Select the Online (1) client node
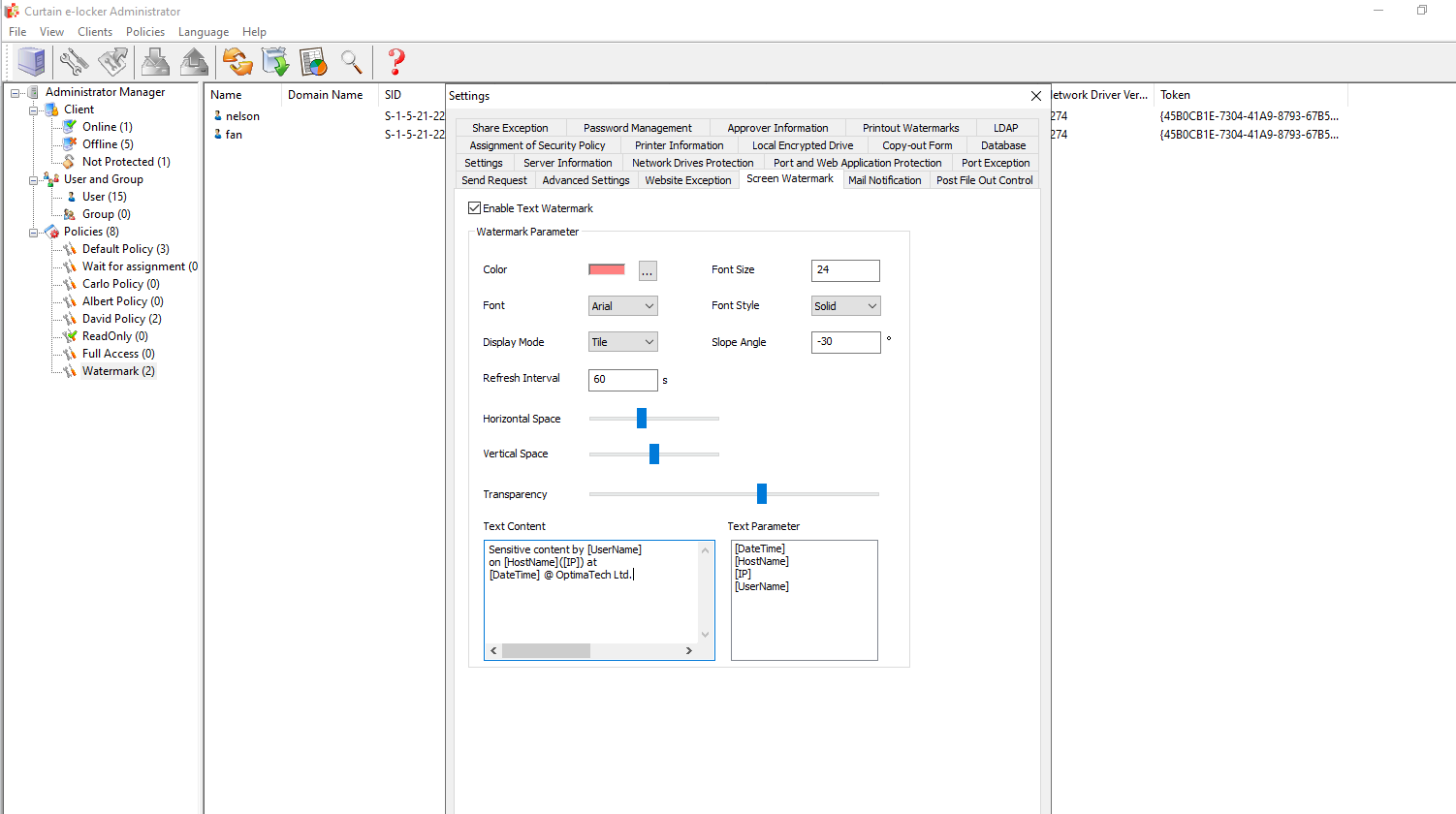 107,127
